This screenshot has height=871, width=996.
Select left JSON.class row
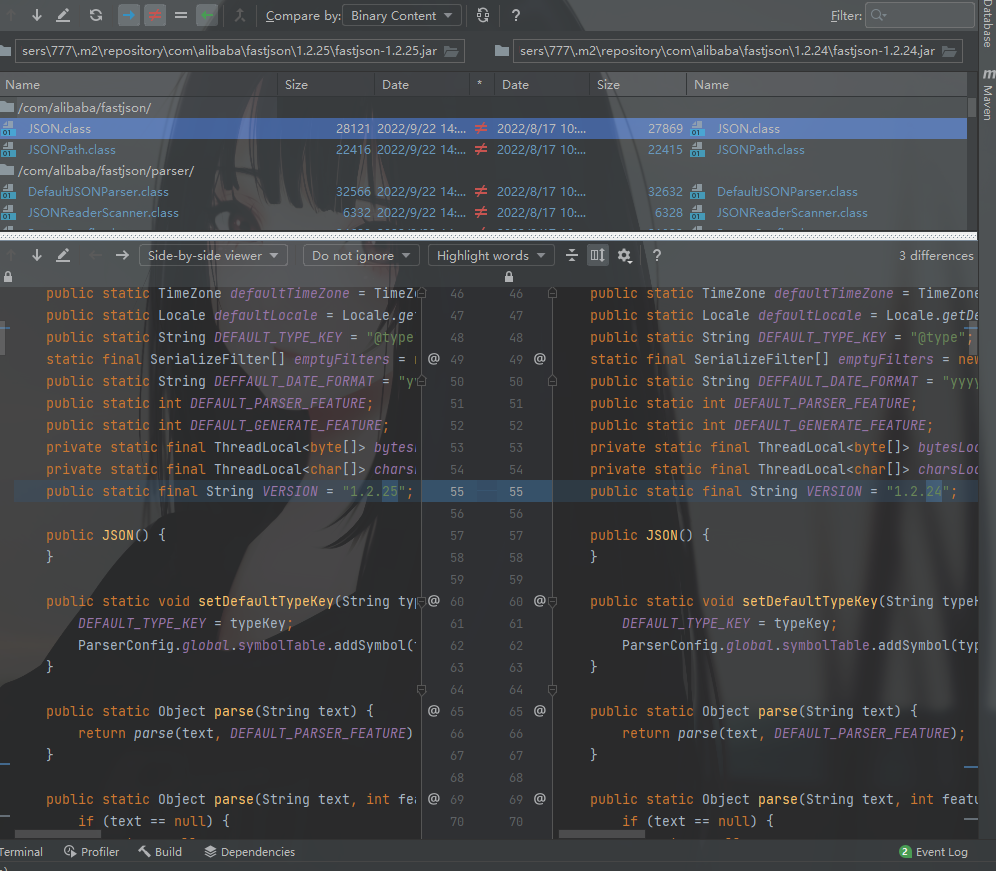pyautogui.click(x=59, y=128)
